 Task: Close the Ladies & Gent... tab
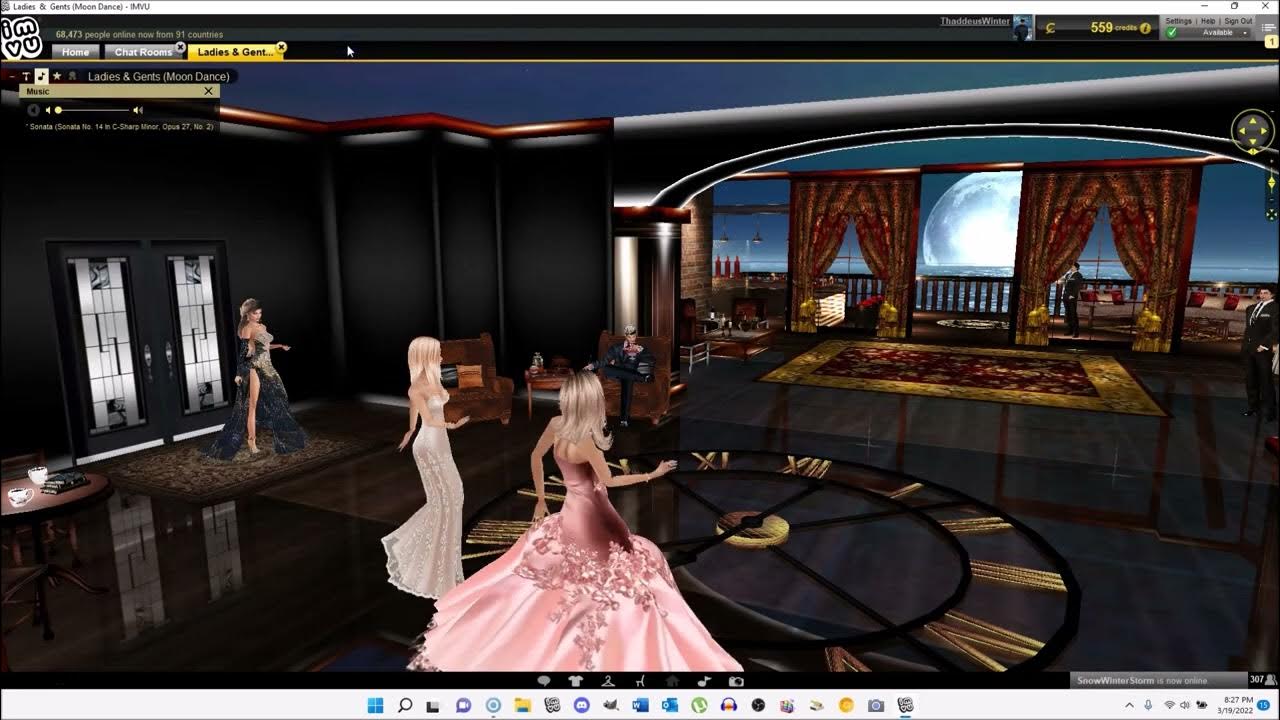[x=281, y=47]
